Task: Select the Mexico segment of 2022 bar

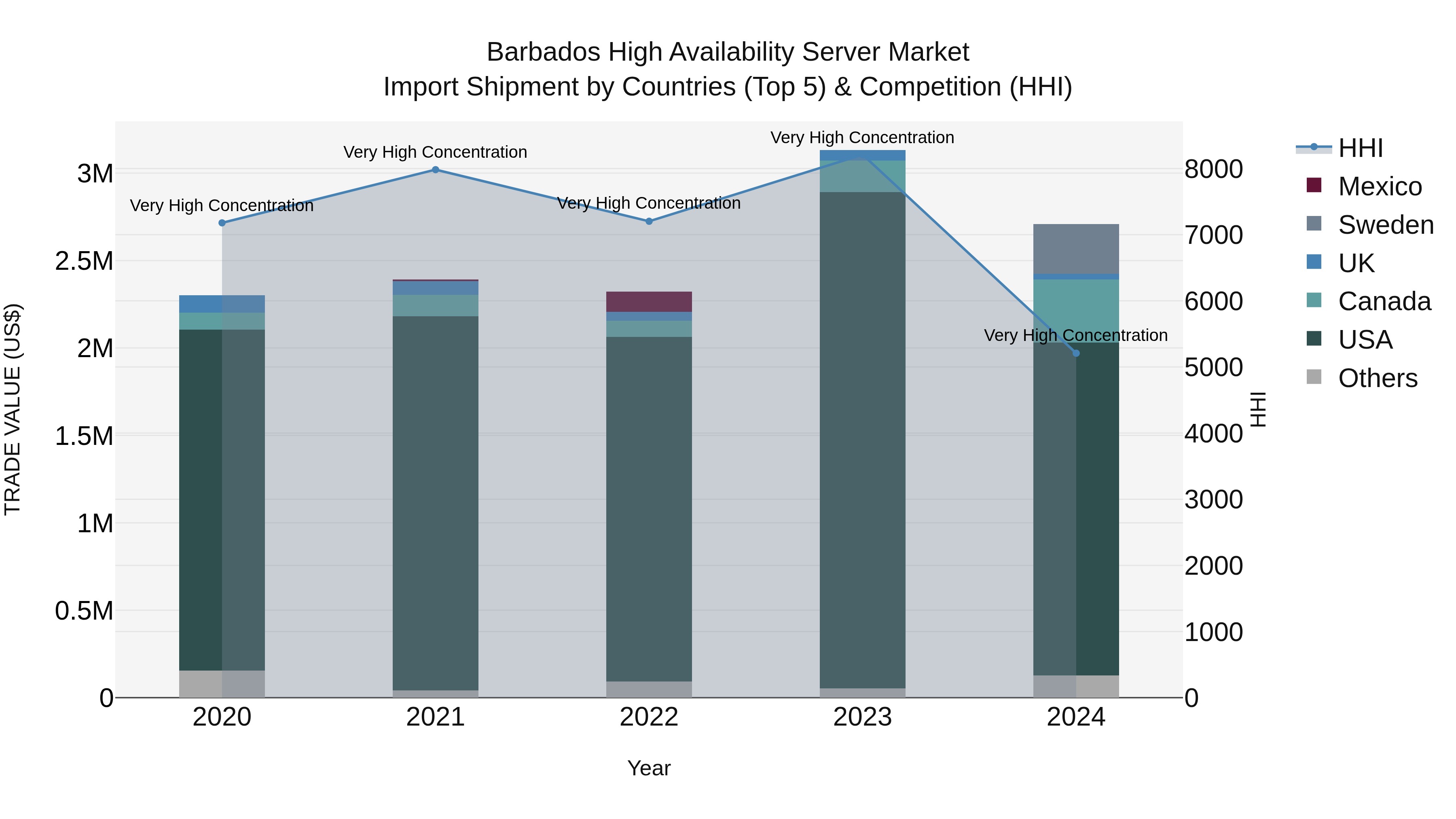Action: pos(649,302)
